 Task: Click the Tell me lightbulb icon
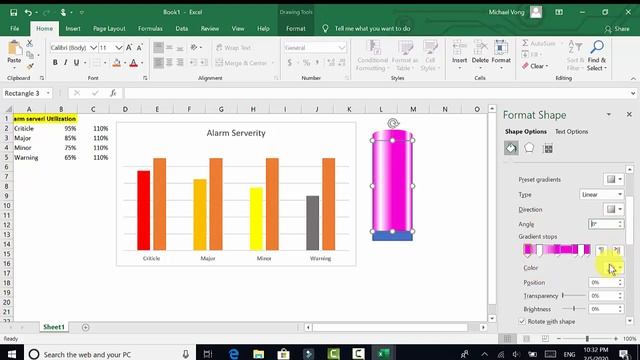pyautogui.click(x=325, y=29)
